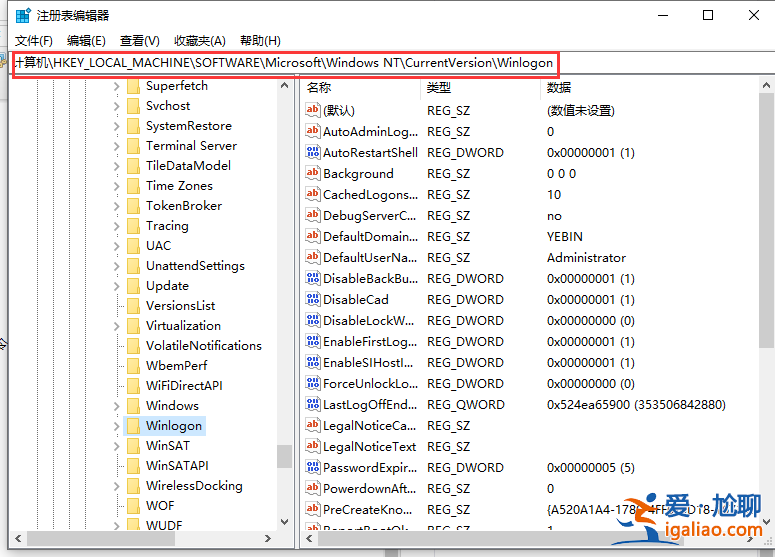The image size is (775, 557).
Task: Select the DefaultUserNa value name
Action: (370, 258)
